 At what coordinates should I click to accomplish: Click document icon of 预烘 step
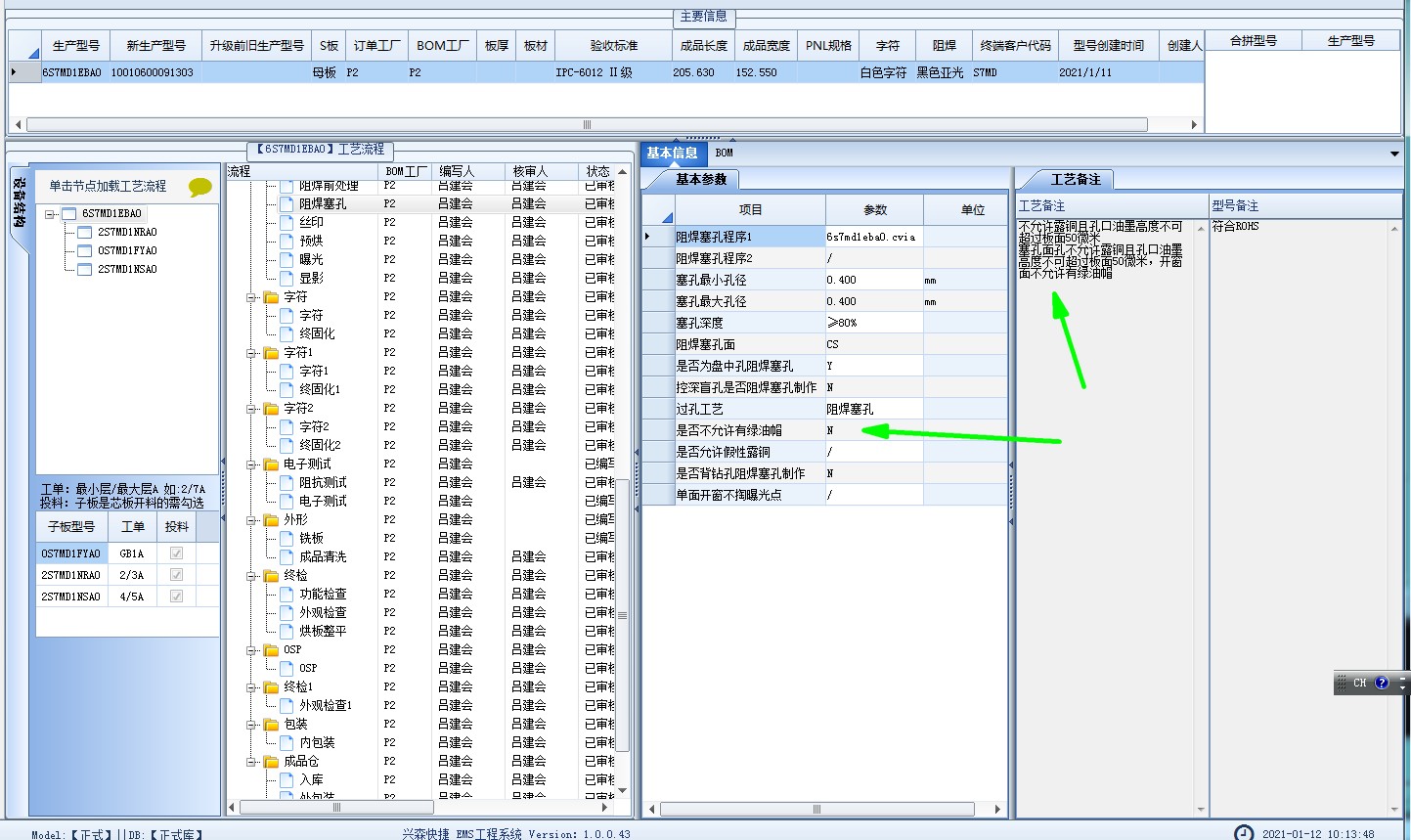[x=287, y=242]
